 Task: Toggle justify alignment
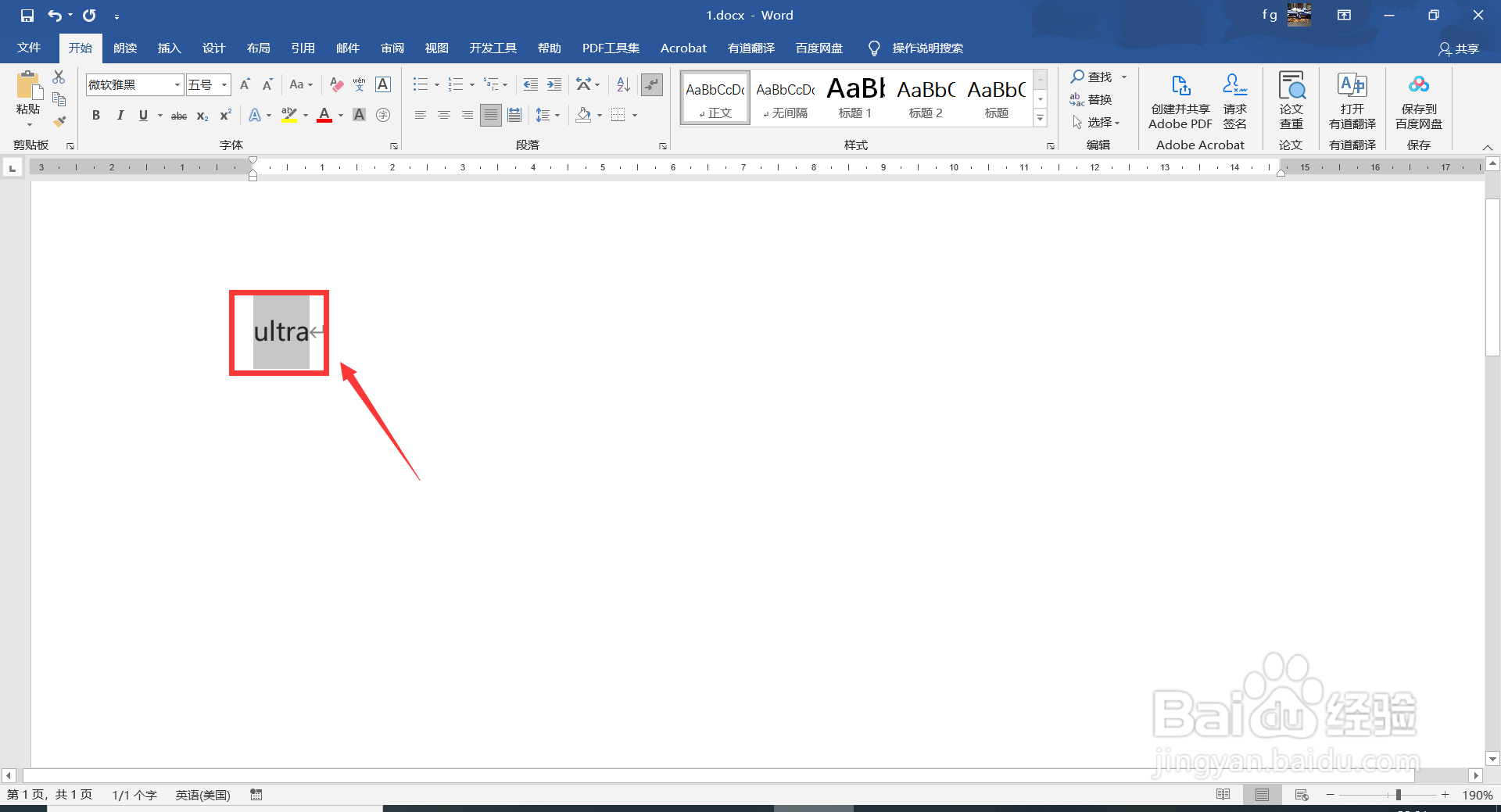(490, 115)
